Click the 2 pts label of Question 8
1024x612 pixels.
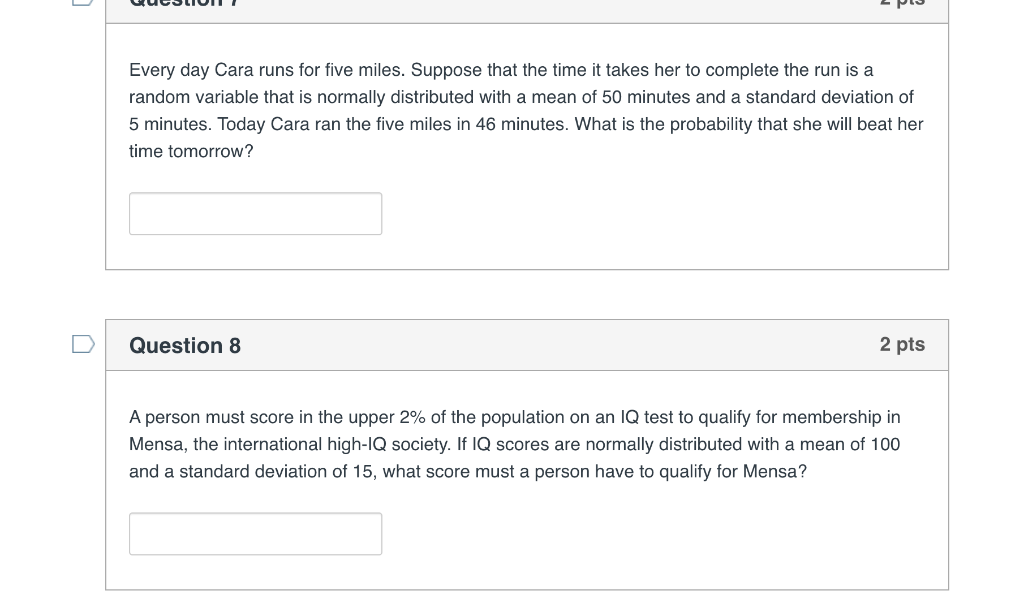(902, 344)
